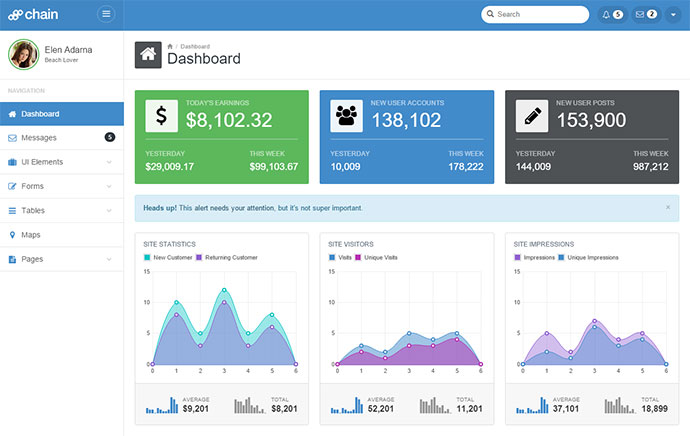Click the Dashboard breadcrumb link
Screen dimensions: 690x436
(195, 46)
